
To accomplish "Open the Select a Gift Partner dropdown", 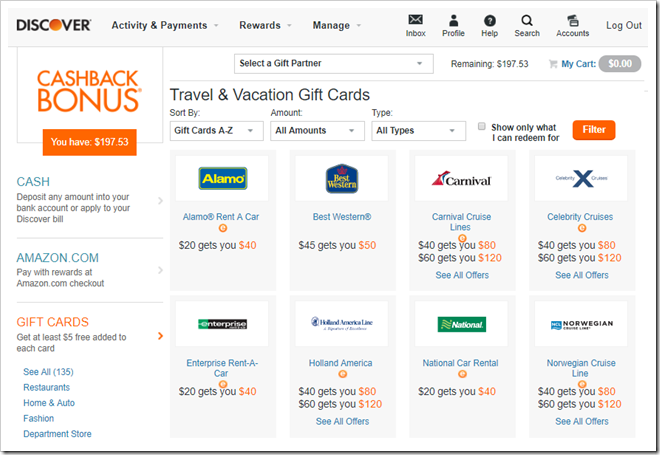I will coord(333,64).
